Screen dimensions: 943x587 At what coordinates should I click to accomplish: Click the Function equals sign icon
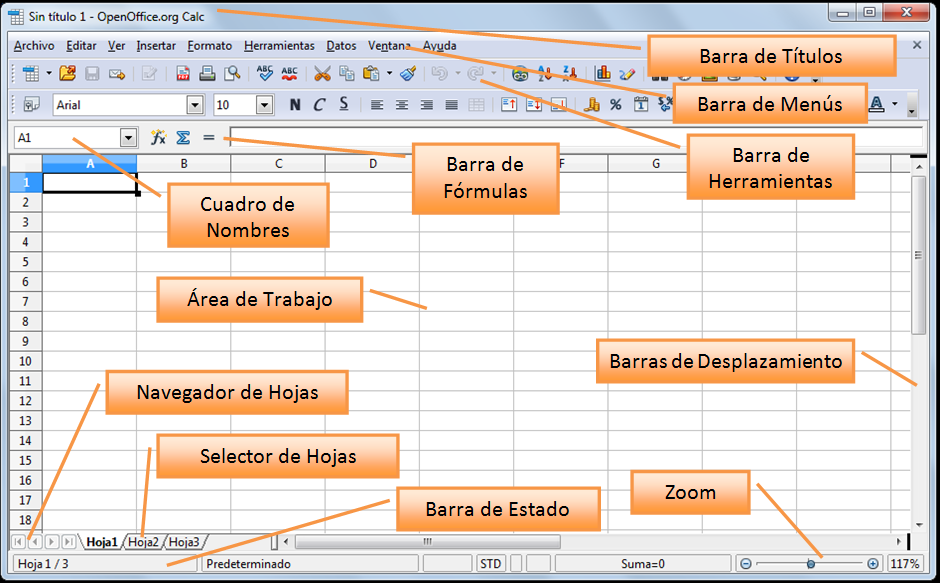point(209,138)
